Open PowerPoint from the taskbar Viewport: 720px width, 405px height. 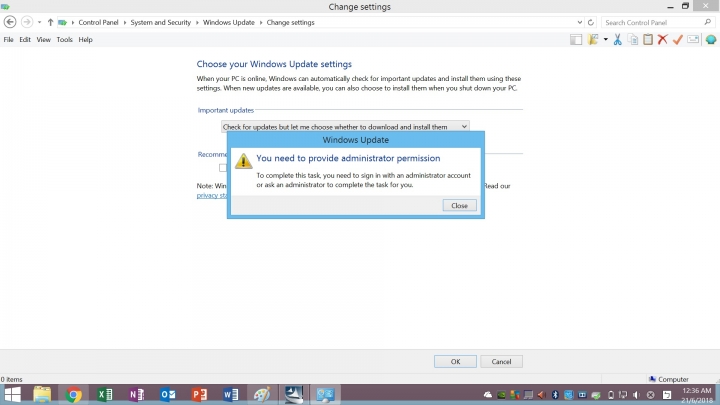coord(199,394)
